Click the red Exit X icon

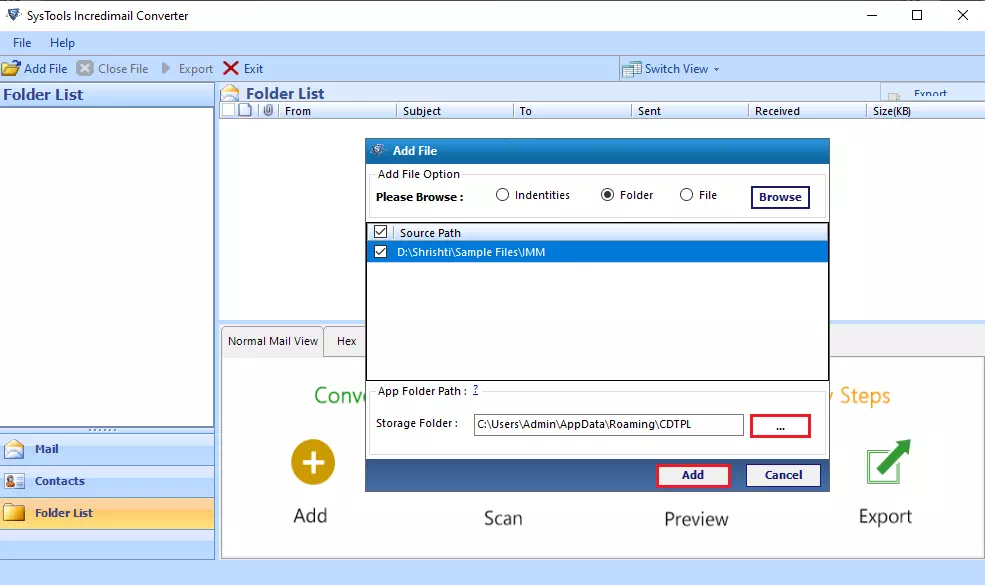tap(231, 68)
